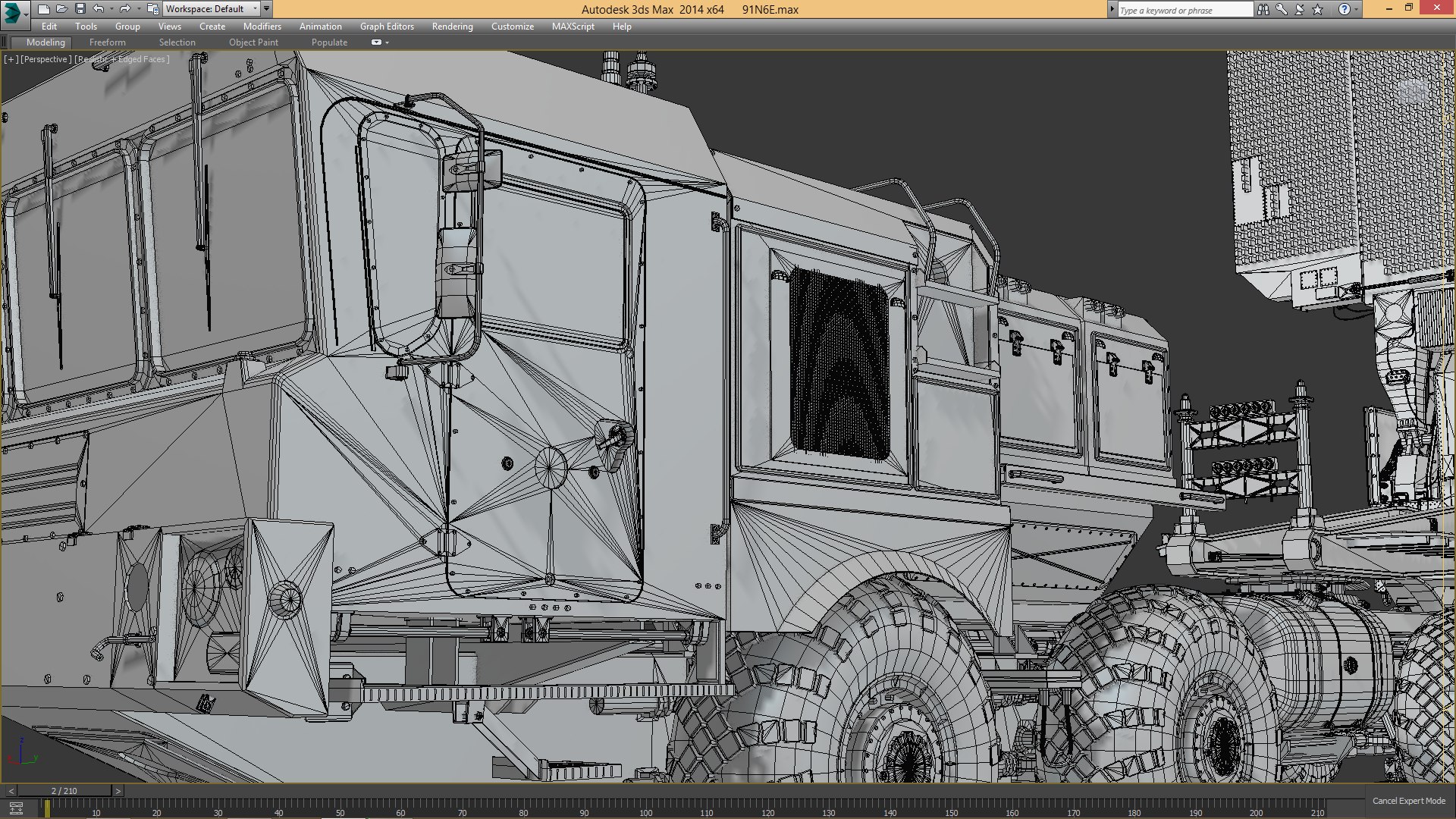Click the Redo arrow icon
The height and width of the screenshot is (819, 1456).
pos(125,9)
